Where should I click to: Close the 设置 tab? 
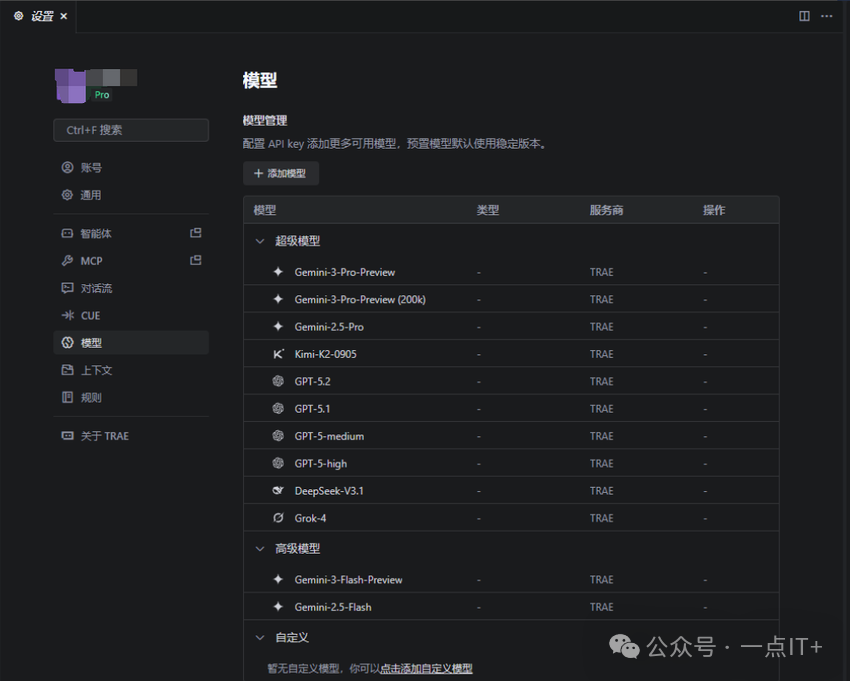[x=63, y=16]
